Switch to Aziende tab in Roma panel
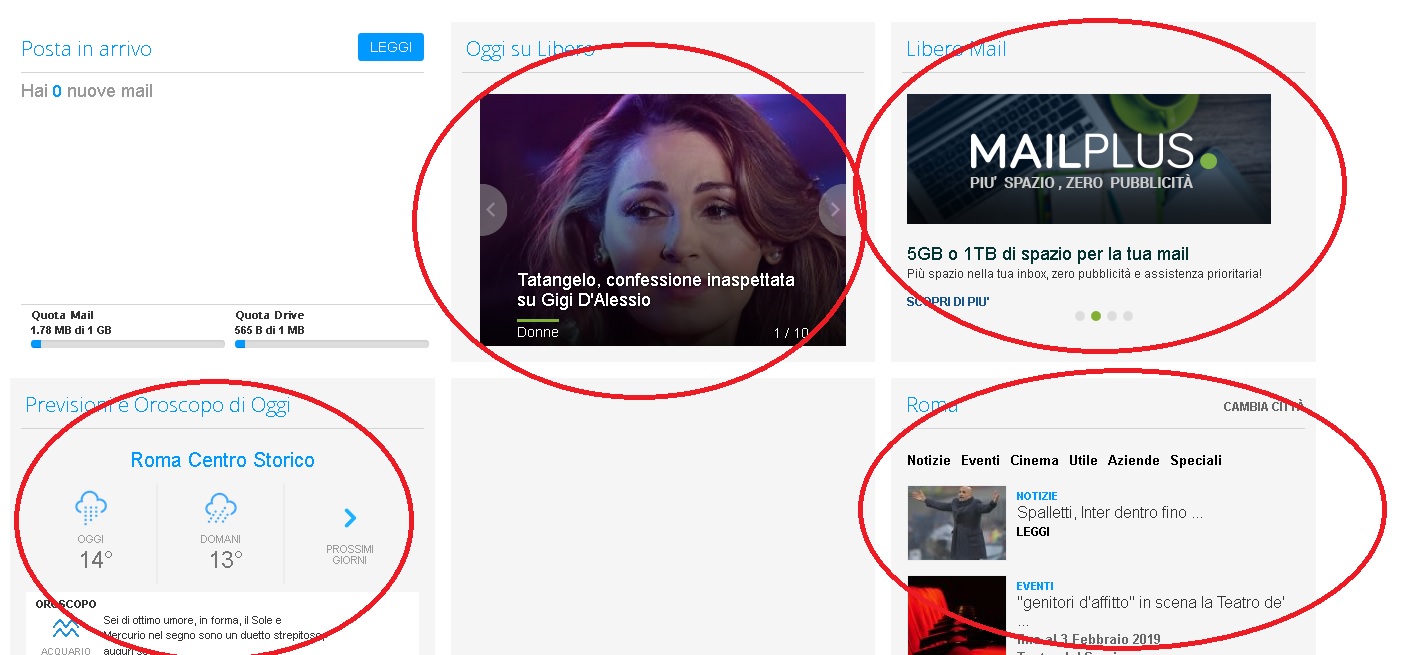The height and width of the screenshot is (655, 1416). [x=1134, y=461]
